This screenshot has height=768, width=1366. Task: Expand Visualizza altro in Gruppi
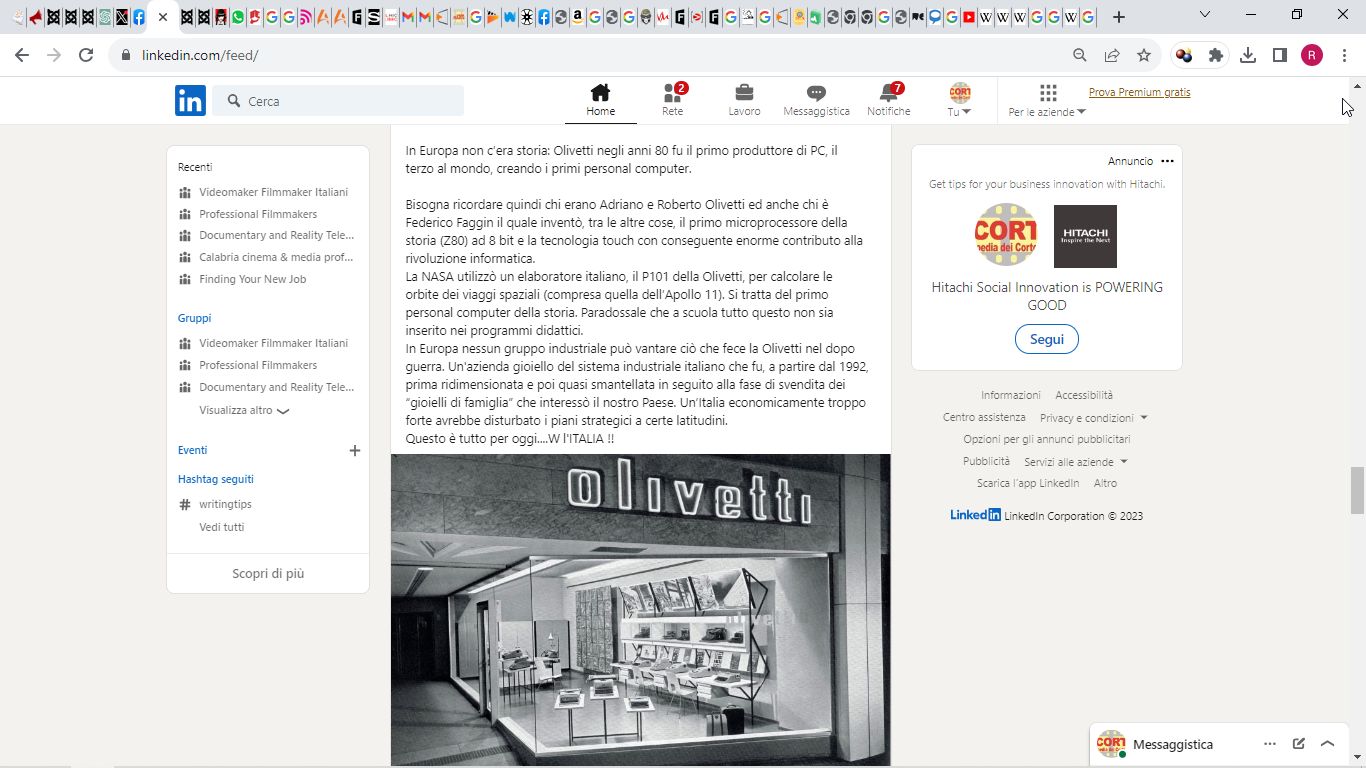[244, 411]
